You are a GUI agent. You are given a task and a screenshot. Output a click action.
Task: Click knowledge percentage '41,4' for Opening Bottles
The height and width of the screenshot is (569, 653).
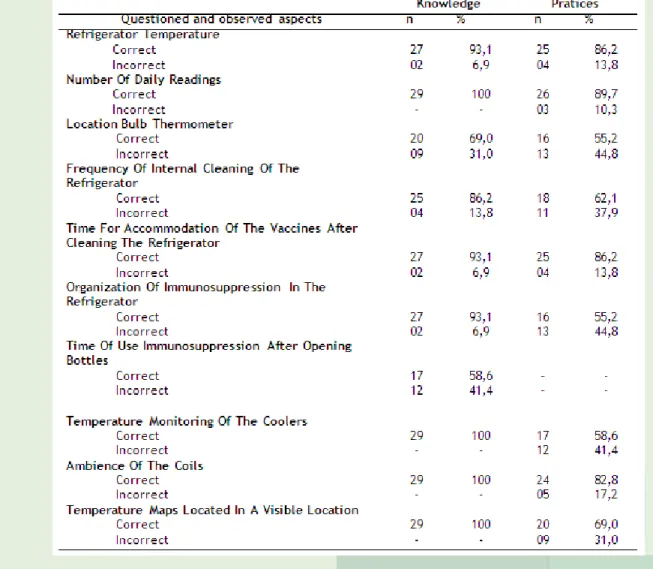(481, 391)
